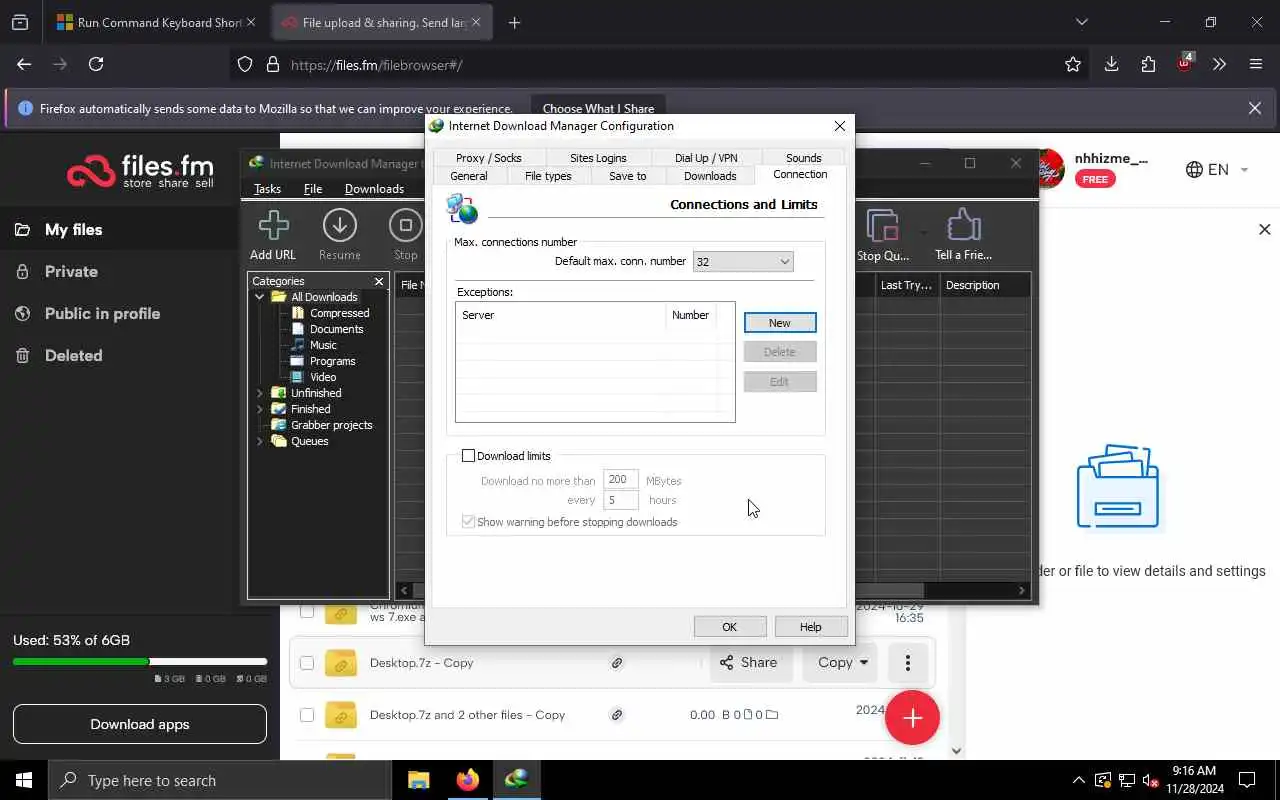
Task: Open the Firefox downloads panel
Action: point(1111,64)
